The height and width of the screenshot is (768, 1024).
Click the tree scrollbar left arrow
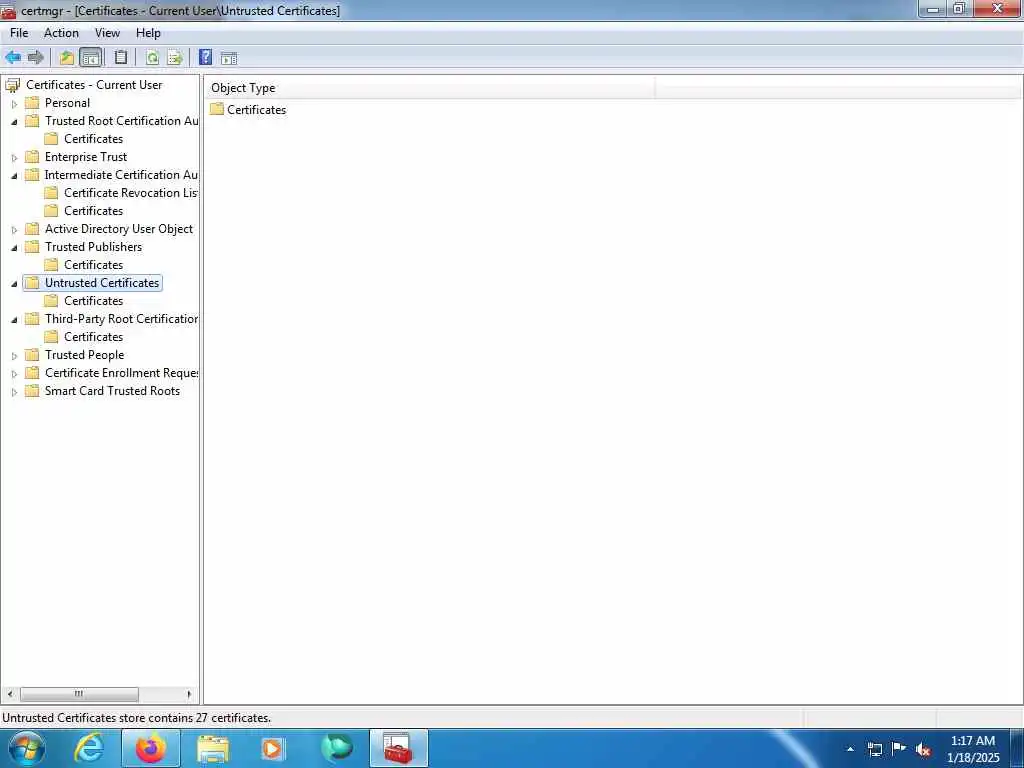click(x=10, y=694)
